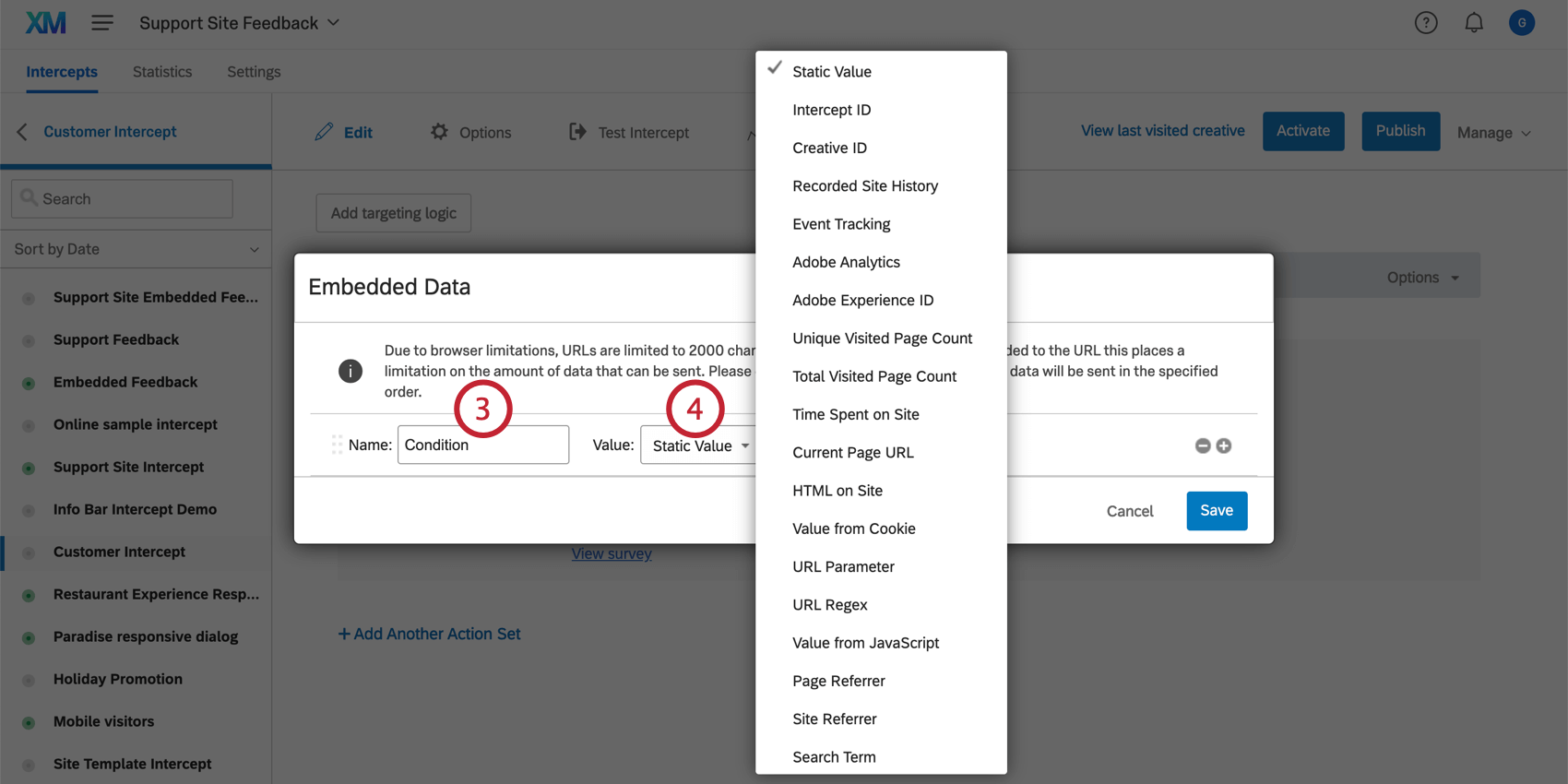
Task: Open the Sort by Date dropdown
Action: 136,249
